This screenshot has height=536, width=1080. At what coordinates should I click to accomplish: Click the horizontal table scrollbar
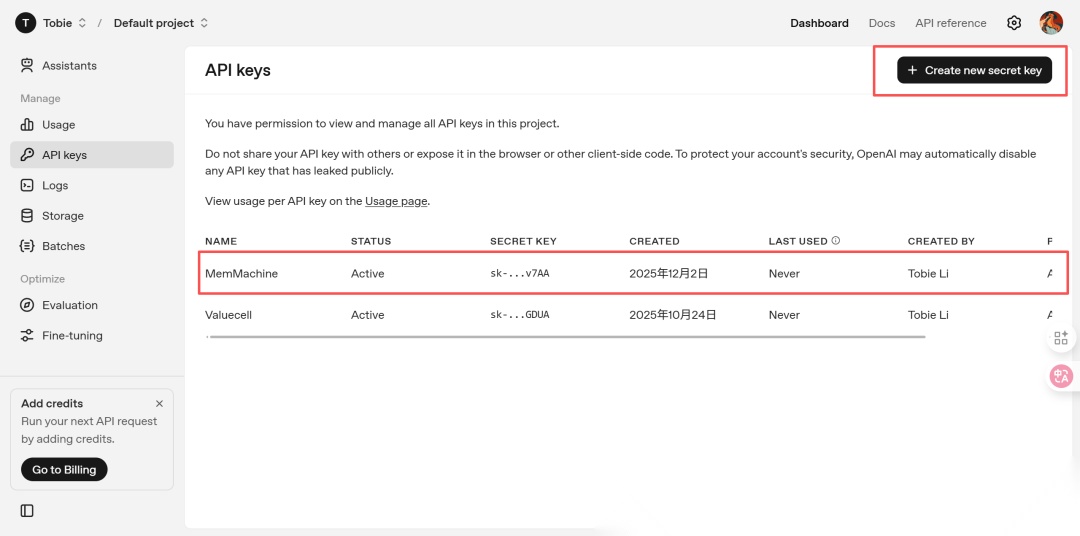point(566,337)
